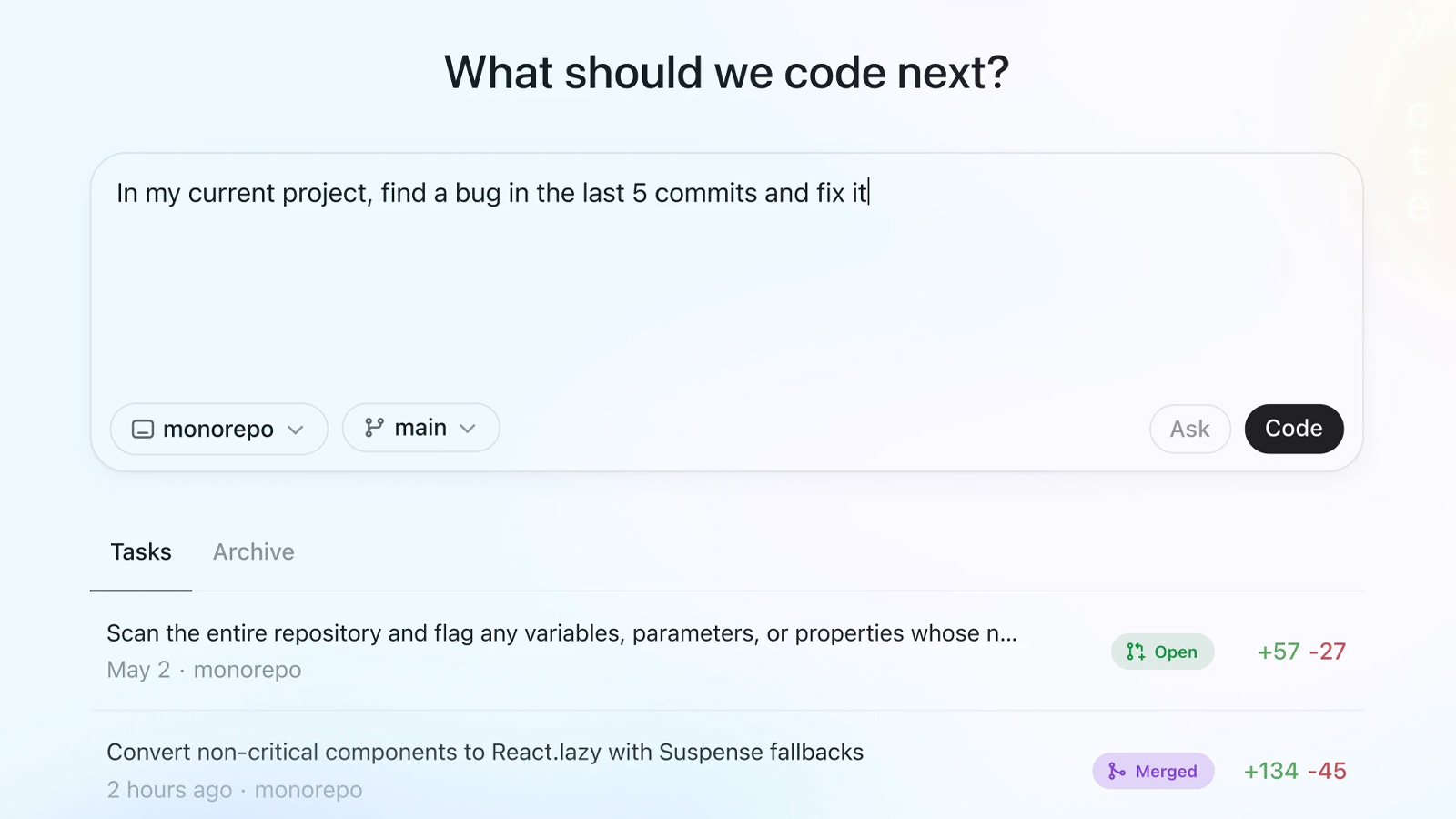Click the monorepo repository icon
The height and width of the screenshot is (819, 1456).
click(x=143, y=429)
